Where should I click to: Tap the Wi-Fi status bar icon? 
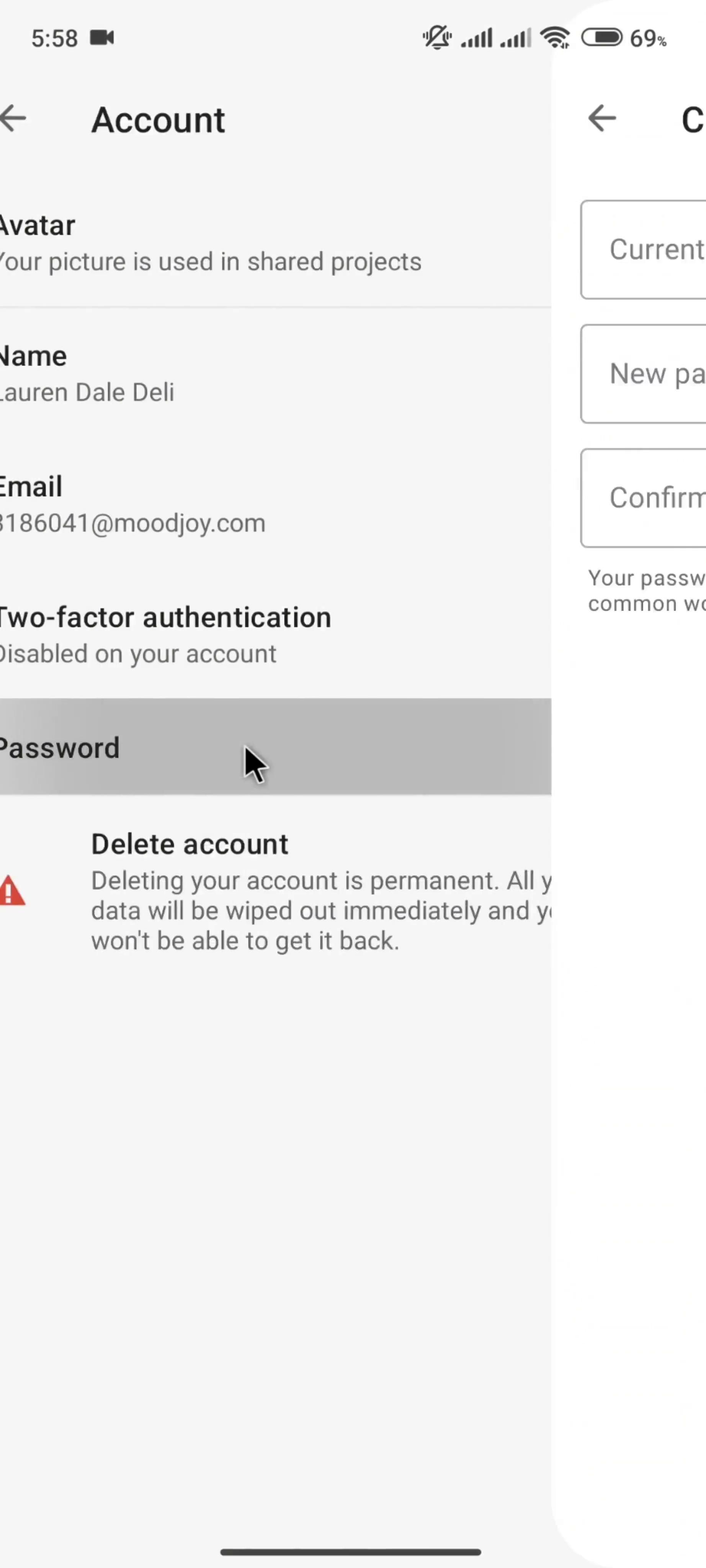(x=554, y=38)
